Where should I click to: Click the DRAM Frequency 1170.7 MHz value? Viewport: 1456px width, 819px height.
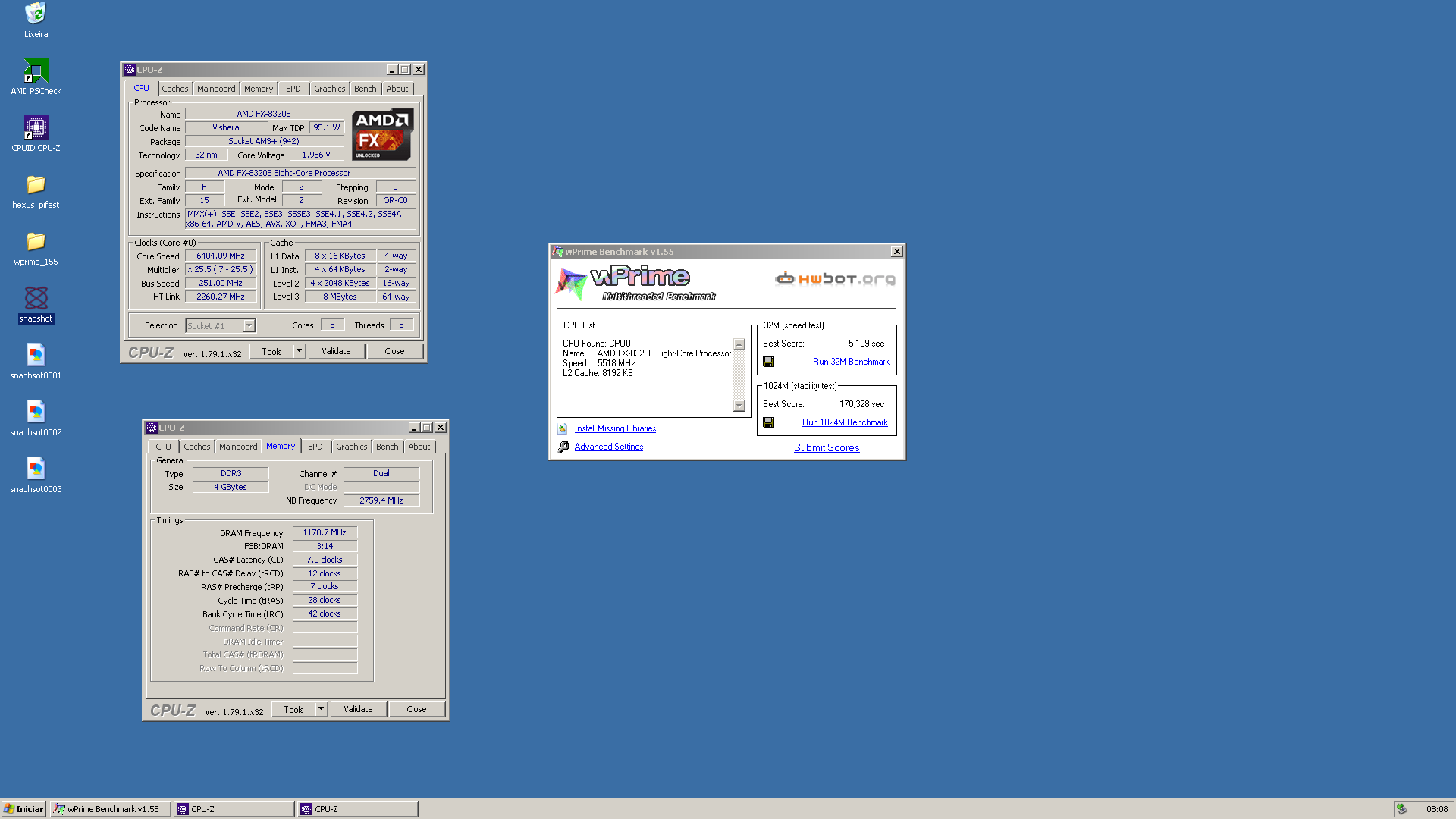pyautogui.click(x=325, y=532)
